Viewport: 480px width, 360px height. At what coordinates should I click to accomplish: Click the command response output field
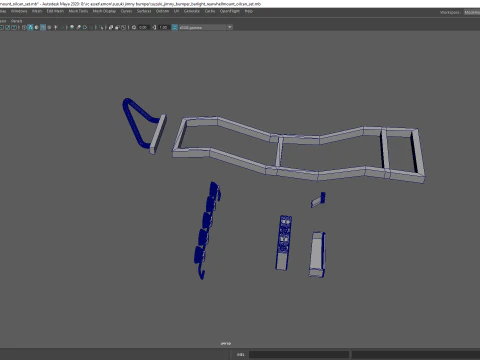click(x=416, y=355)
